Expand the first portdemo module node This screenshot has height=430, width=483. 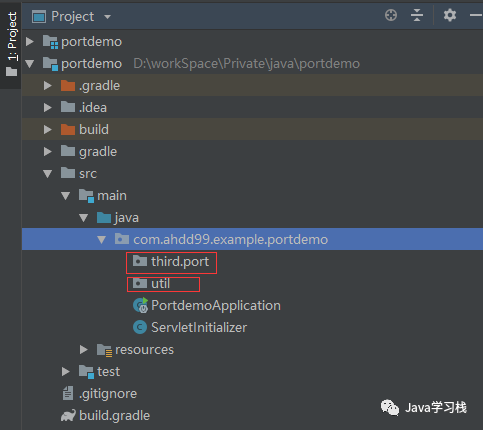(x=30, y=42)
